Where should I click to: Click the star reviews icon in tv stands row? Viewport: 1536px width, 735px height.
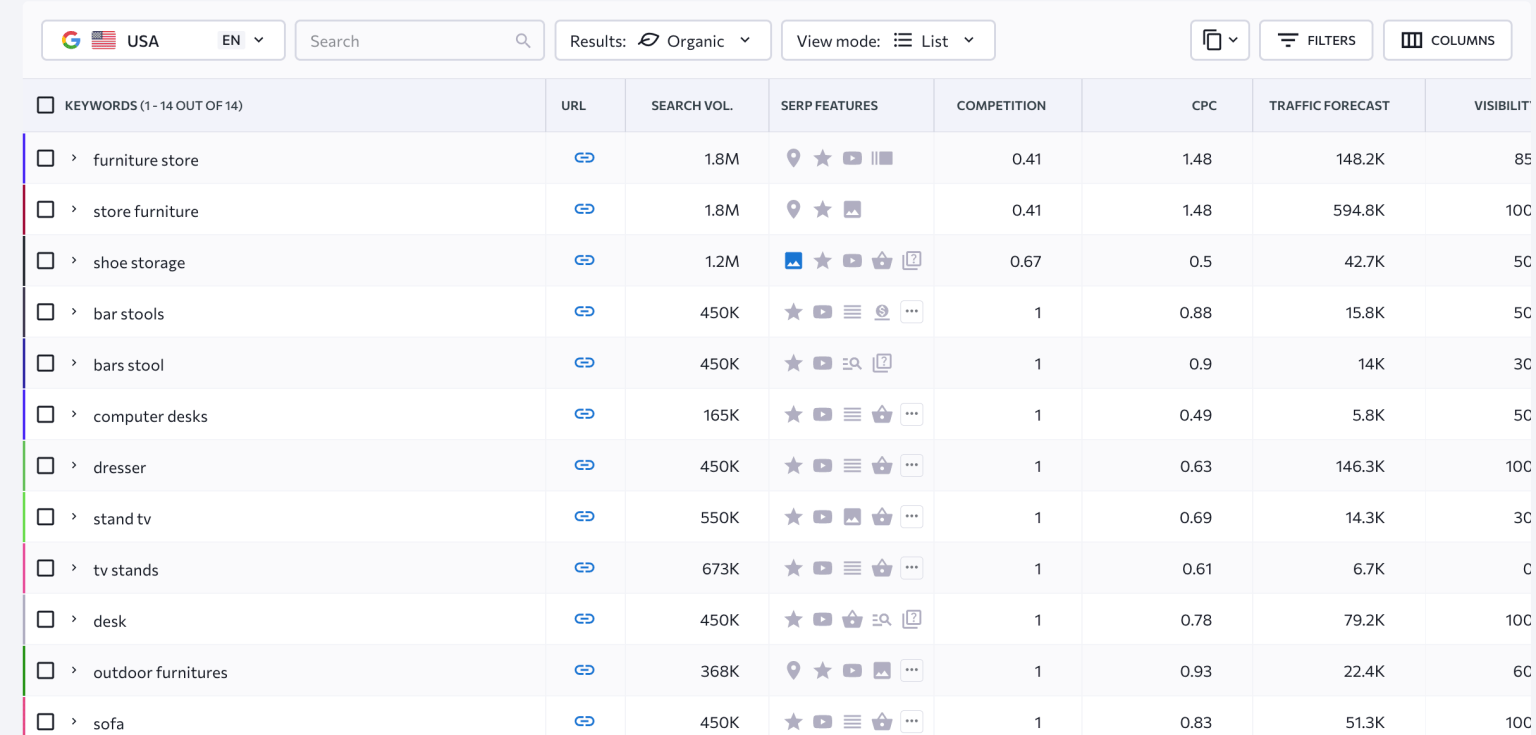793,568
